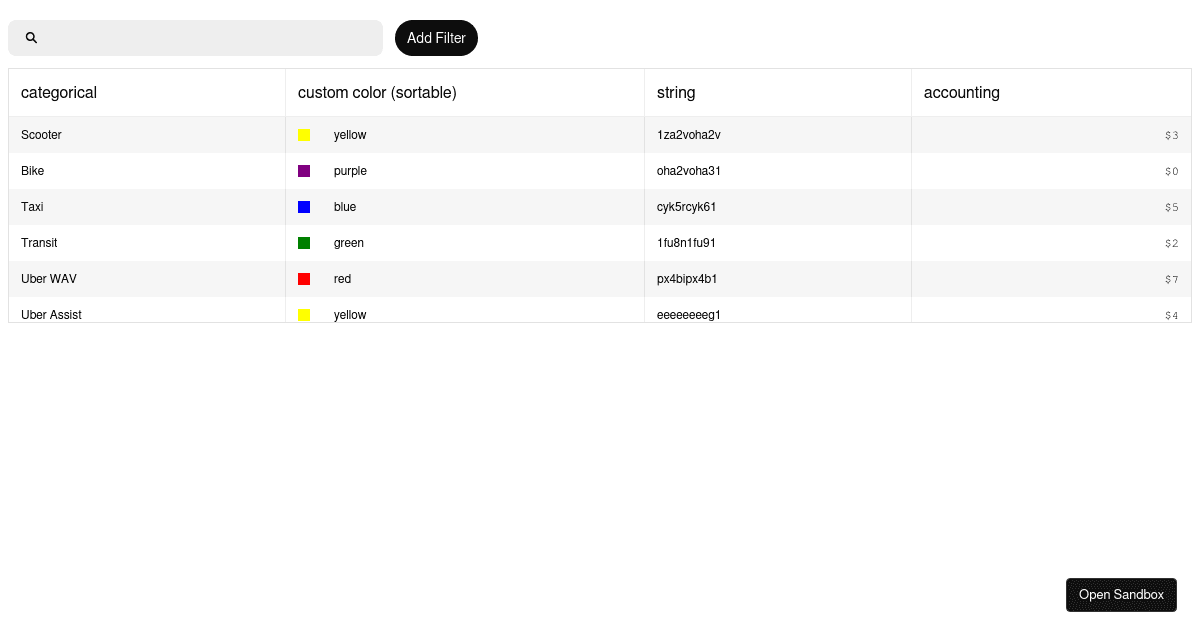Screen dimensions: 1200x630
Task: Click the purple swatch in Bike row
Action: click(x=304, y=171)
